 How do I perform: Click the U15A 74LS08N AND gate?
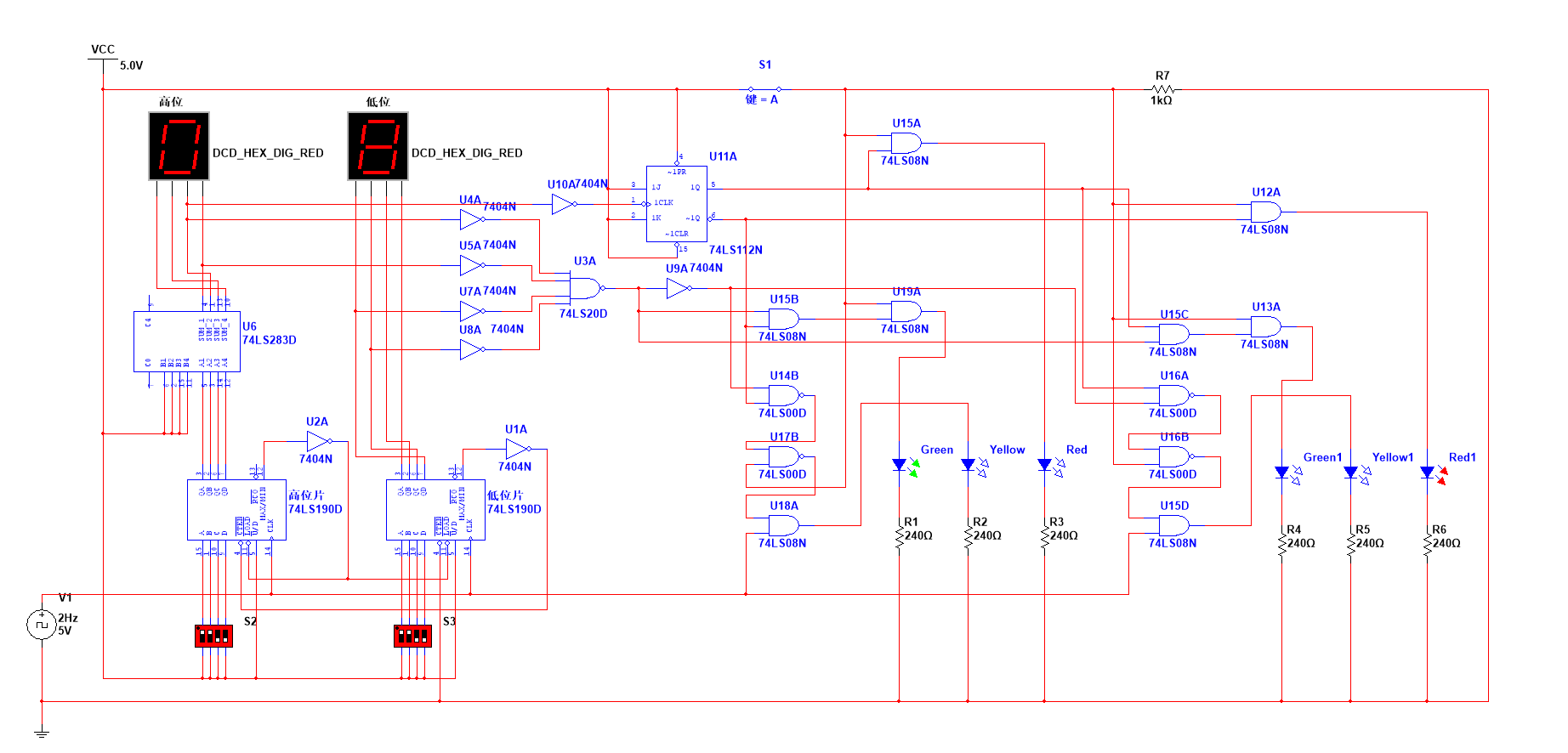point(906,143)
